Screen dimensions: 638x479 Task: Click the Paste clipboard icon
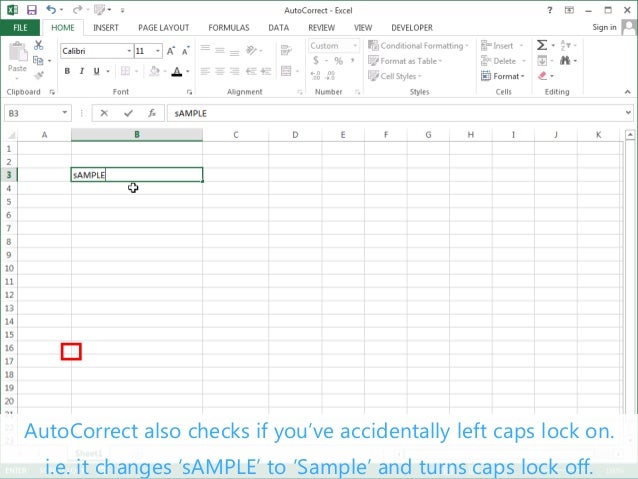coord(17,53)
